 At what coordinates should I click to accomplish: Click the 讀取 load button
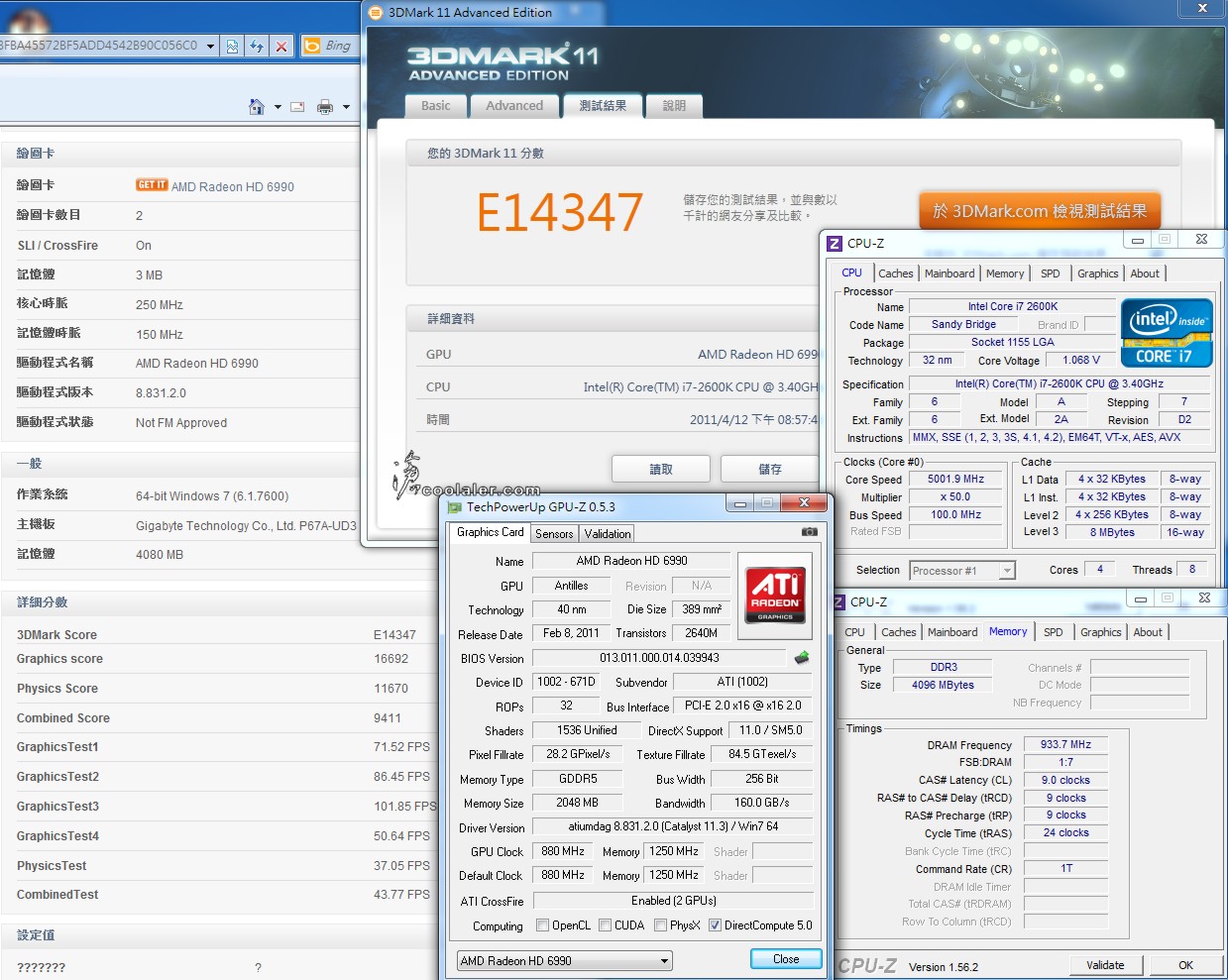(661, 469)
